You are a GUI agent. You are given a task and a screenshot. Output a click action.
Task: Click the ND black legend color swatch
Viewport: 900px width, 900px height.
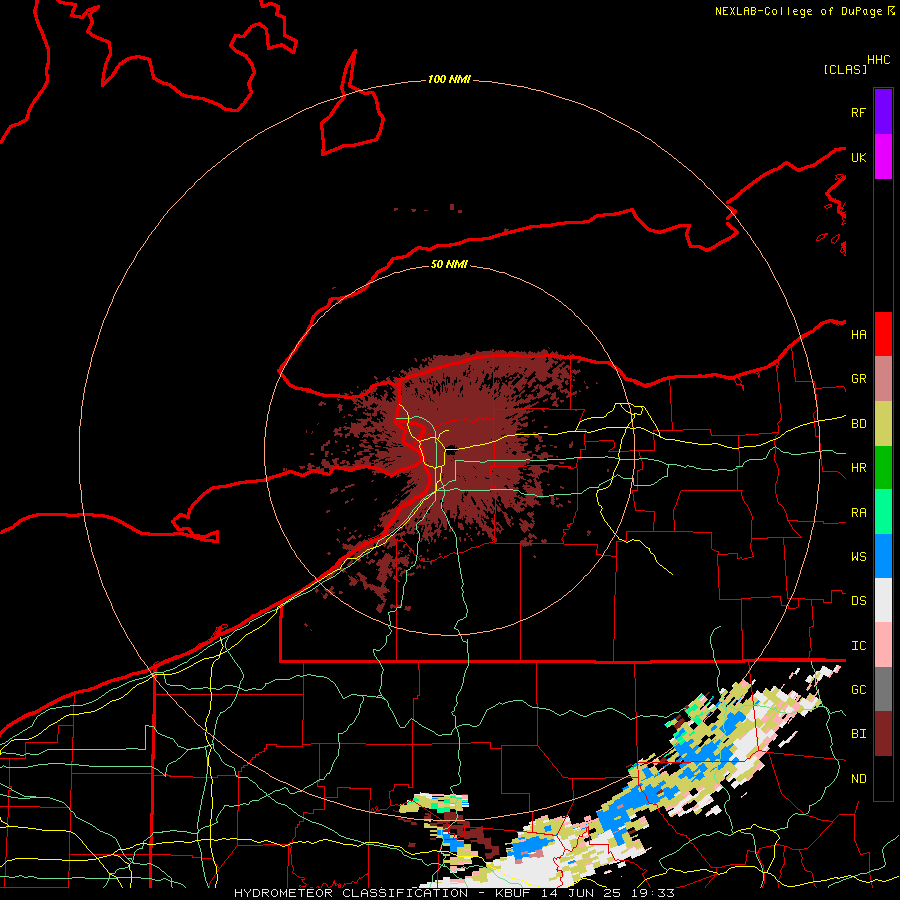click(x=883, y=778)
